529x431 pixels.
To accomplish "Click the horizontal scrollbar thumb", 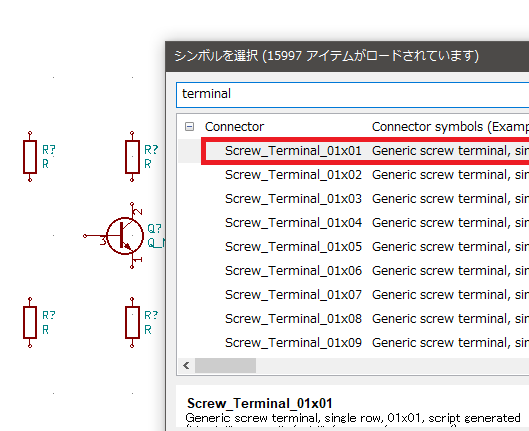I will 225,366.
